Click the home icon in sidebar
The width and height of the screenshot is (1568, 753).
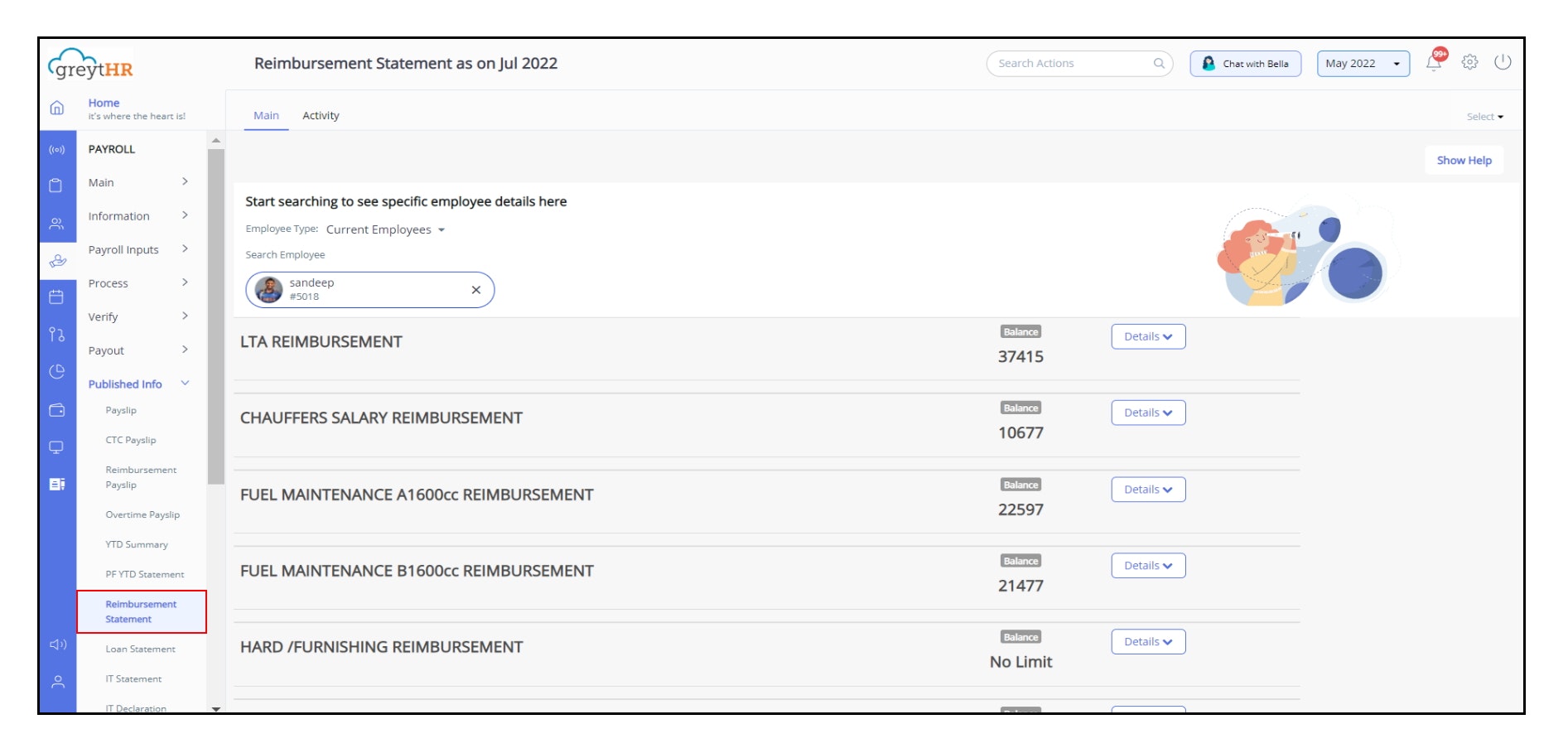coord(57,108)
